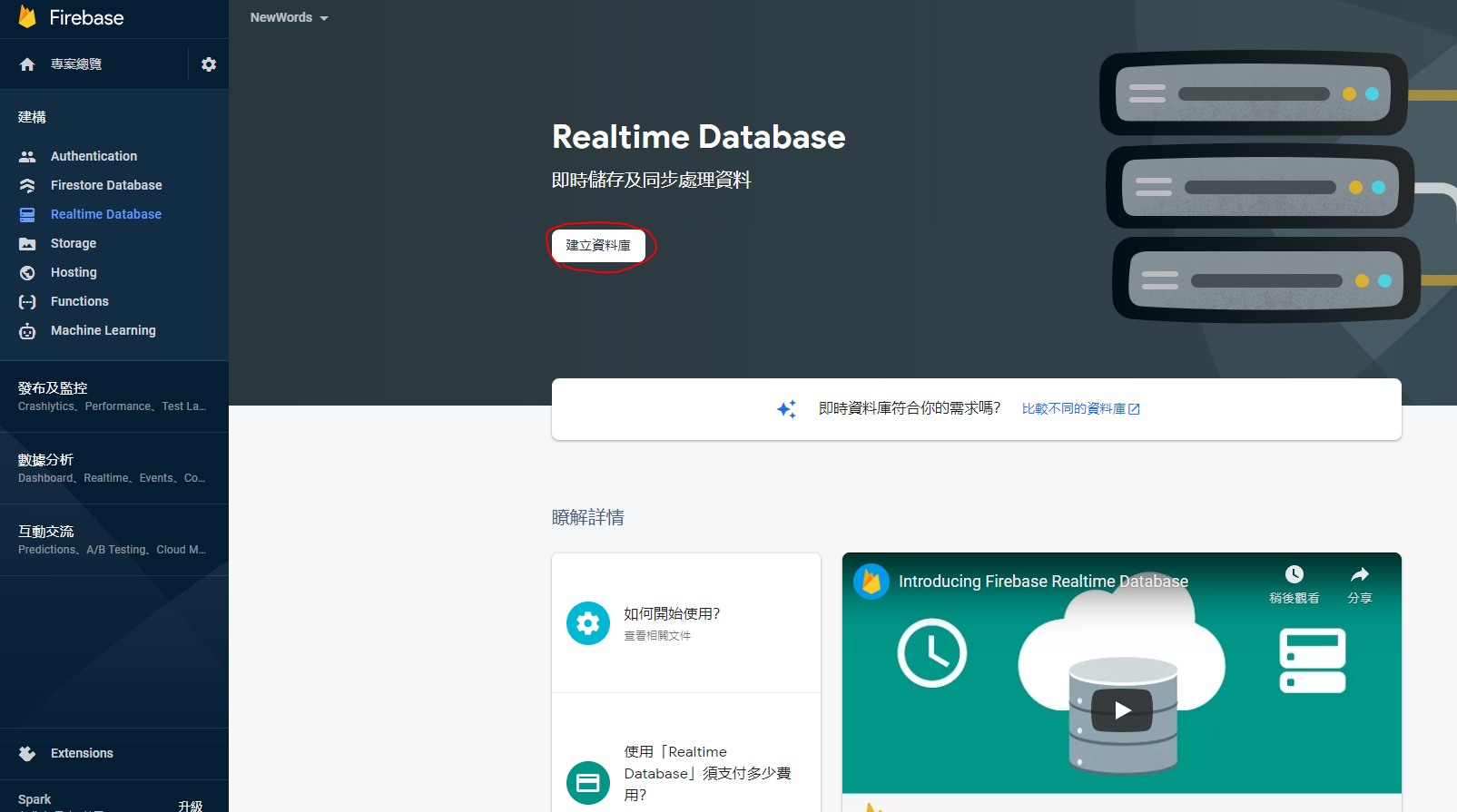This screenshot has width=1457, height=812.
Task: Click the Extensions icon
Action: coord(27,753)
